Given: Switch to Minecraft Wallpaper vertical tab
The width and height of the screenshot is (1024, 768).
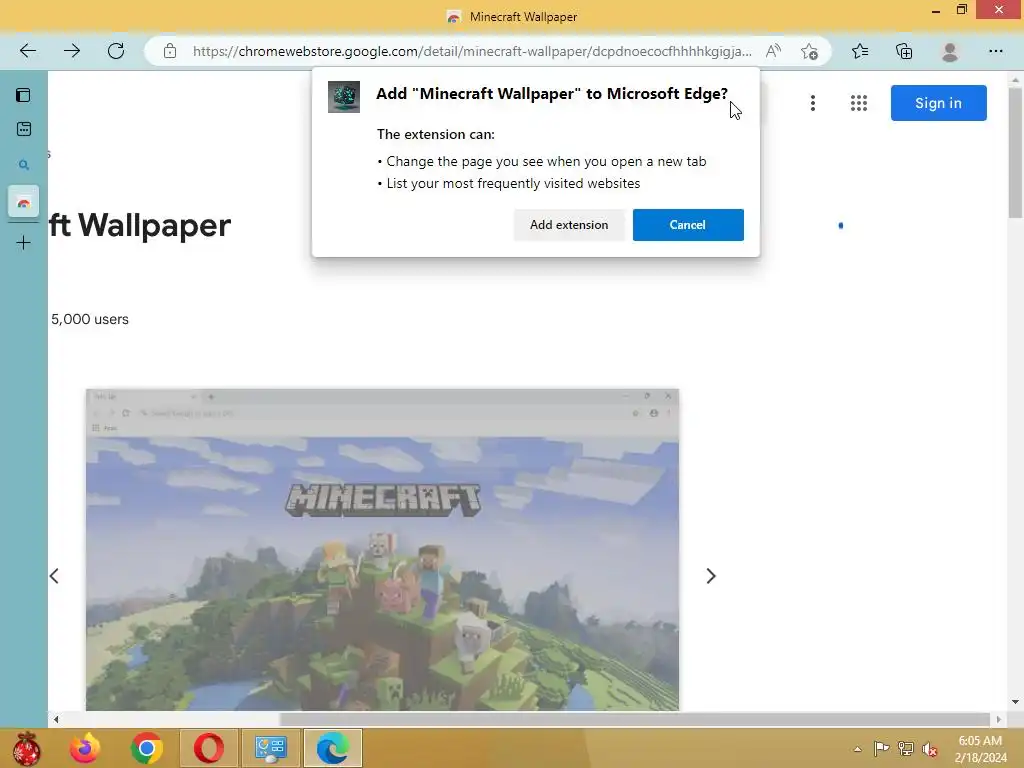Looking at the screenshot, I should 24,201.
